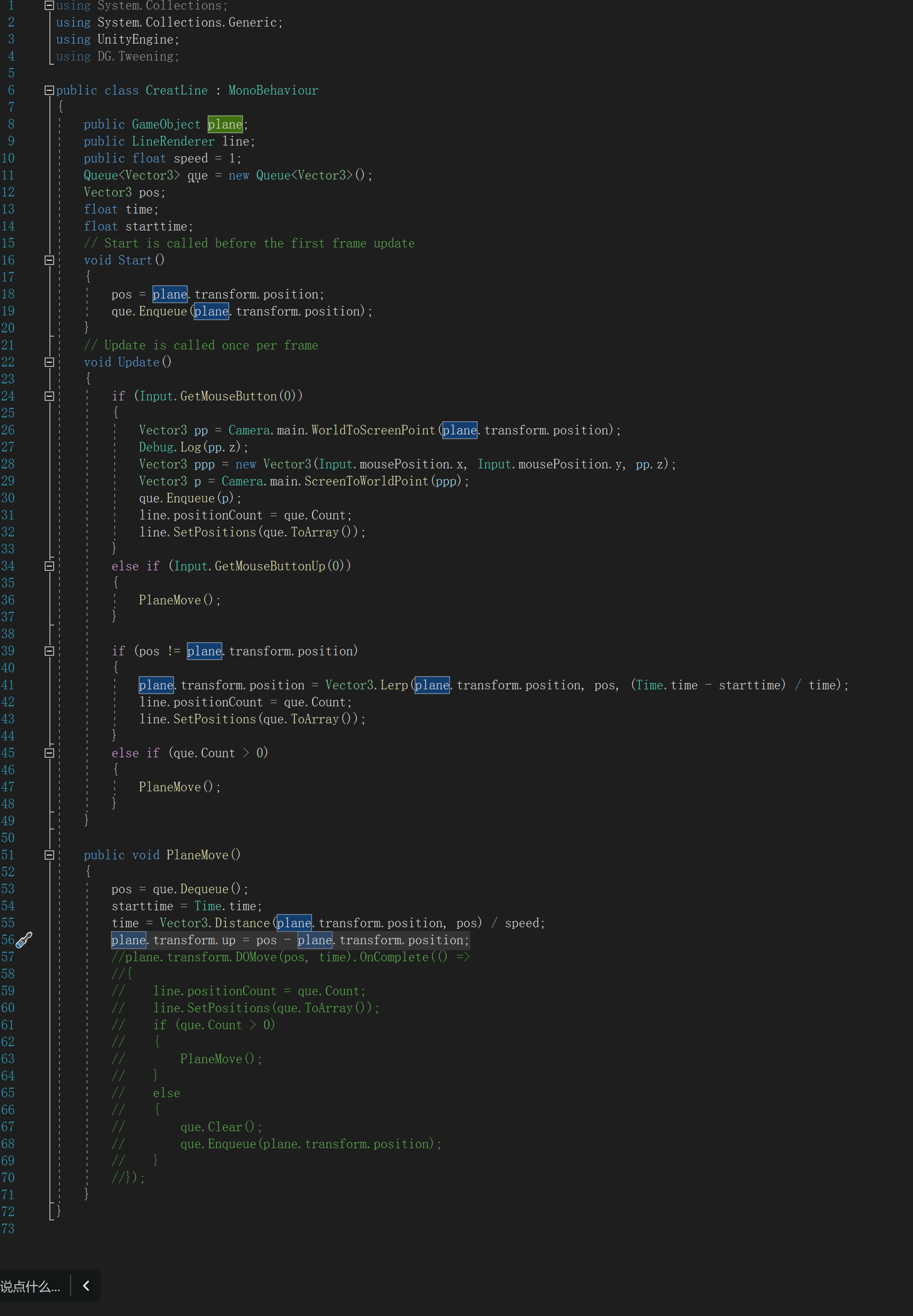Fold the Start() method
Image resolution: width=913 pixels, height=1316 pixels.
(x=49, y=260)
